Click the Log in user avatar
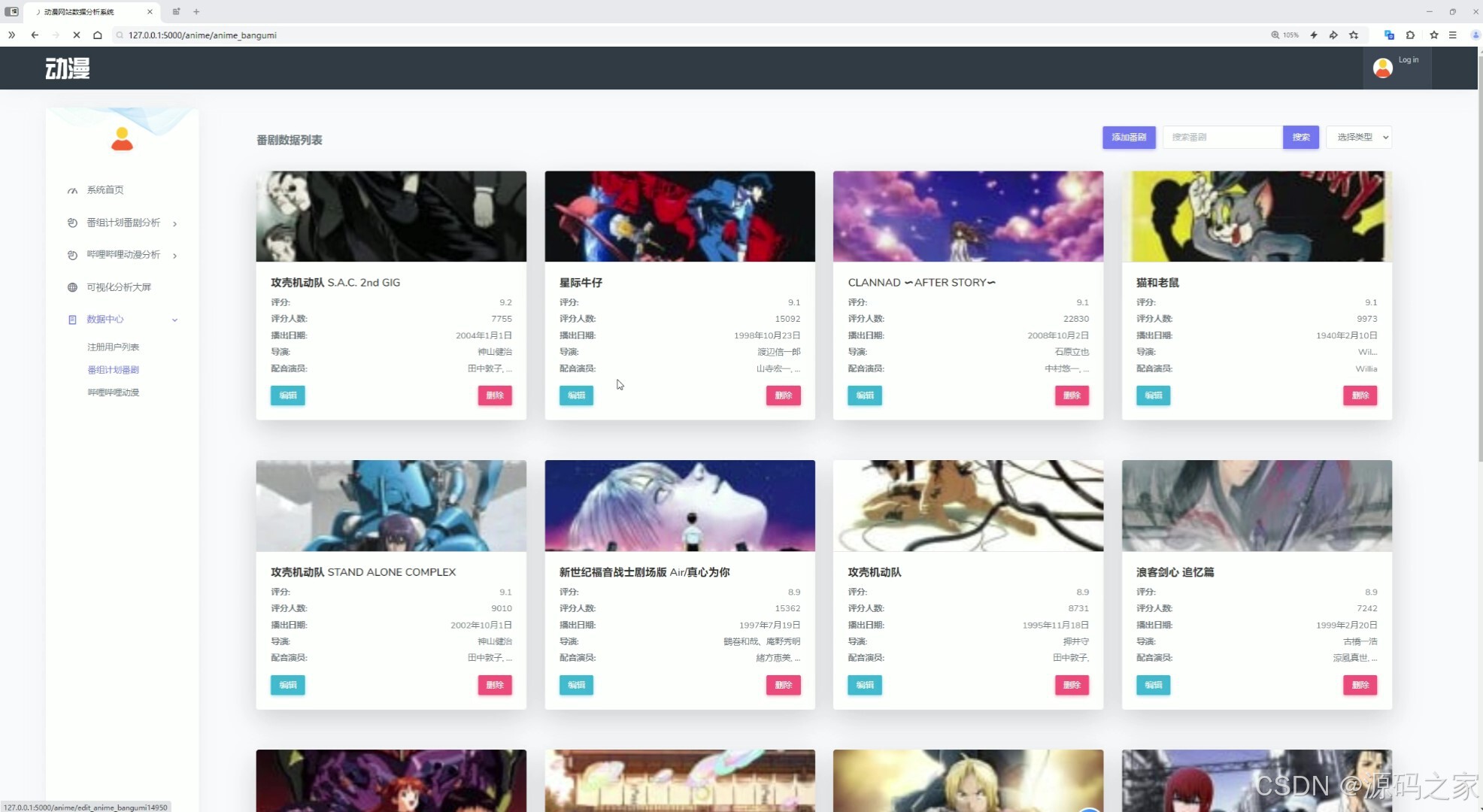1483x812 pixels. pos(1382,68)
